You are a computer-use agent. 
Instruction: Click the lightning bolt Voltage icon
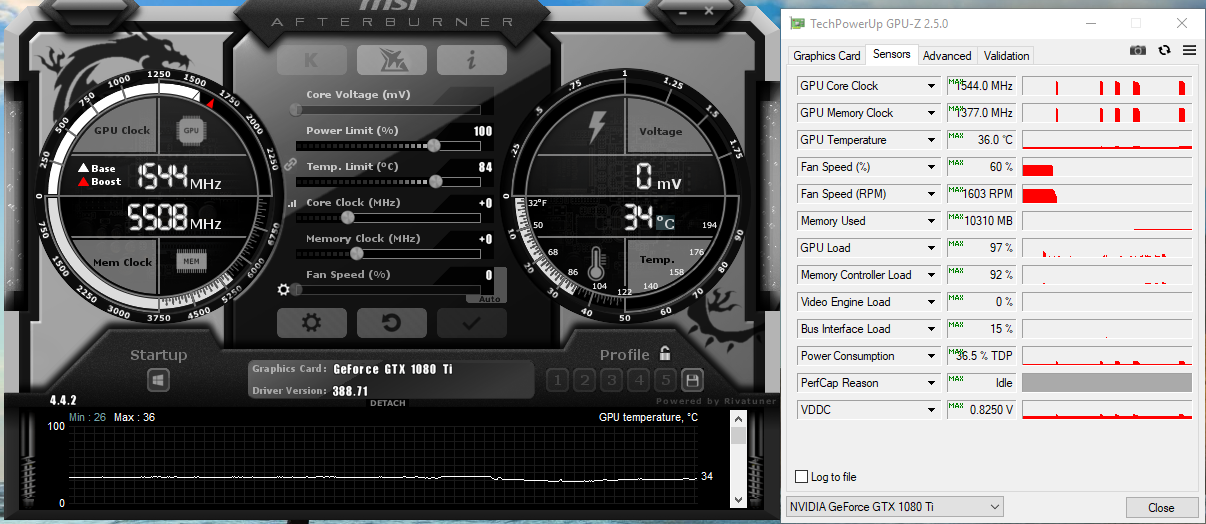597,127
